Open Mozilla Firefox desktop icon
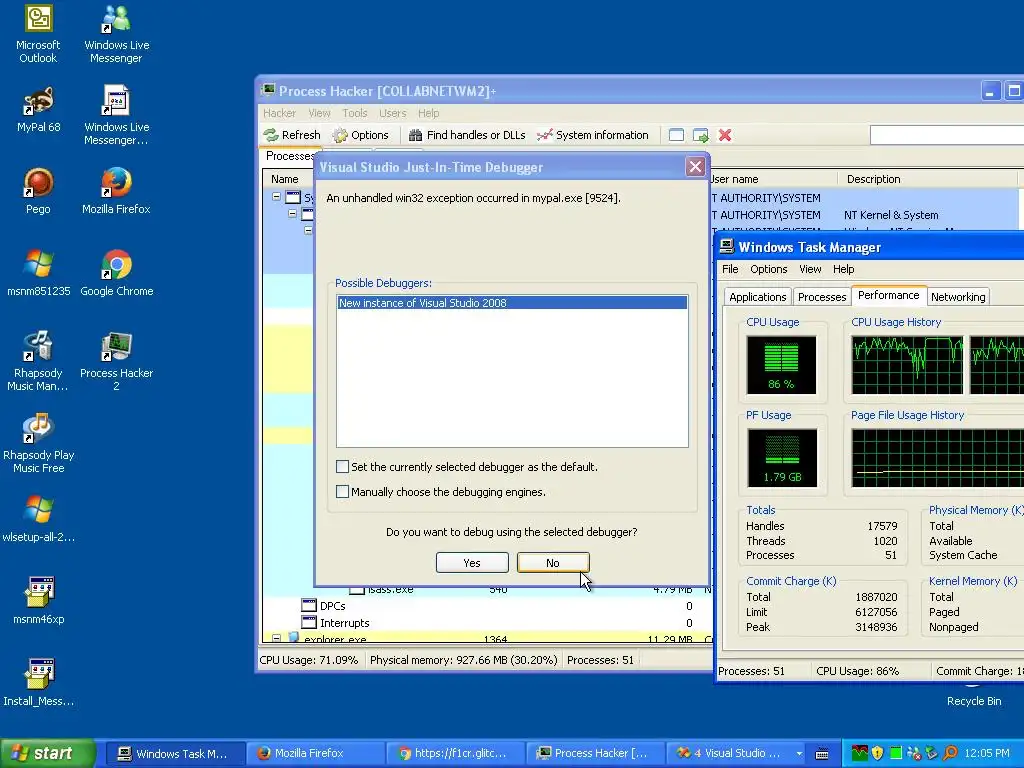Image resolution: width=1024 pixels, height=768 pixels. tap(116, 191)
